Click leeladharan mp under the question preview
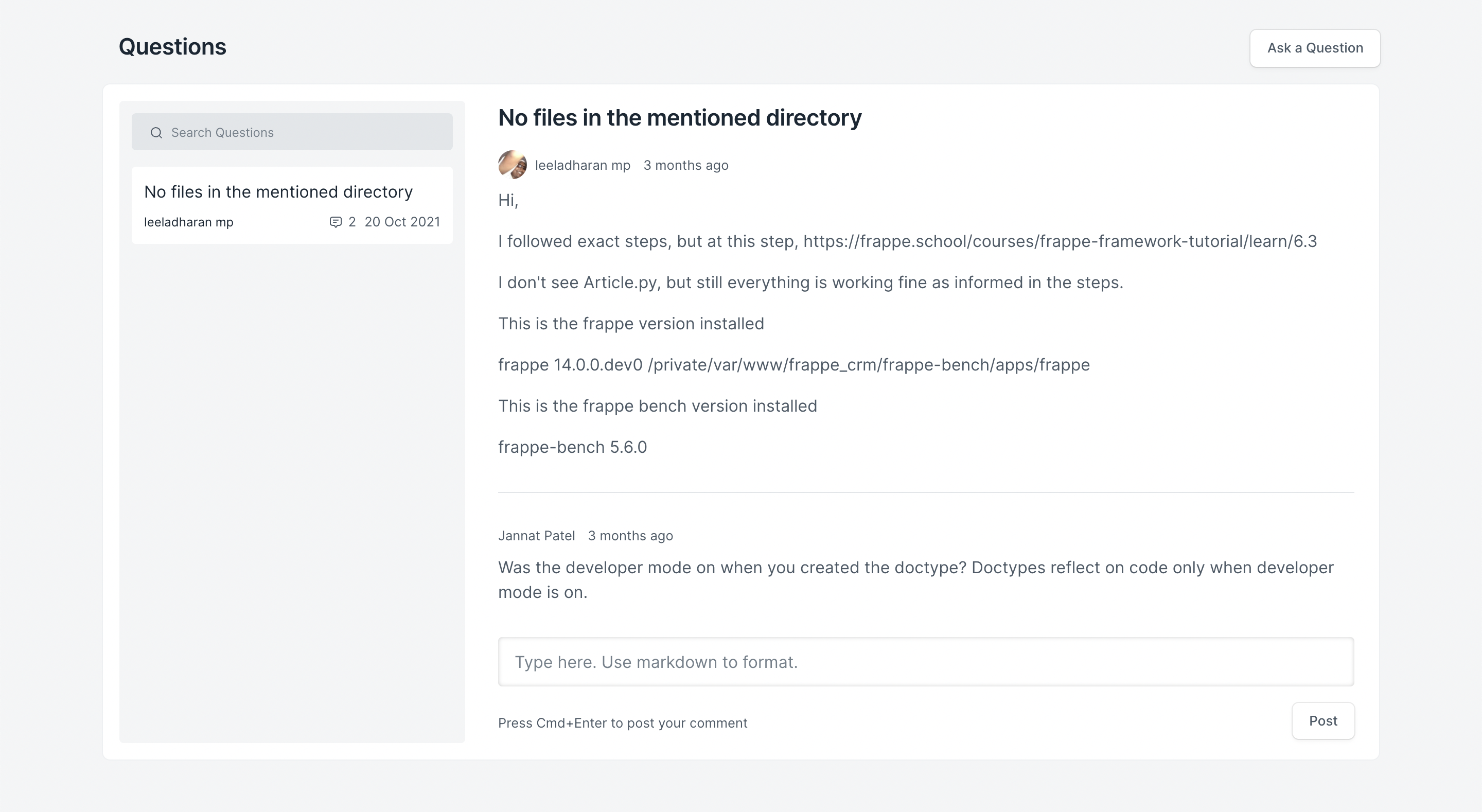 coord(188,222)
